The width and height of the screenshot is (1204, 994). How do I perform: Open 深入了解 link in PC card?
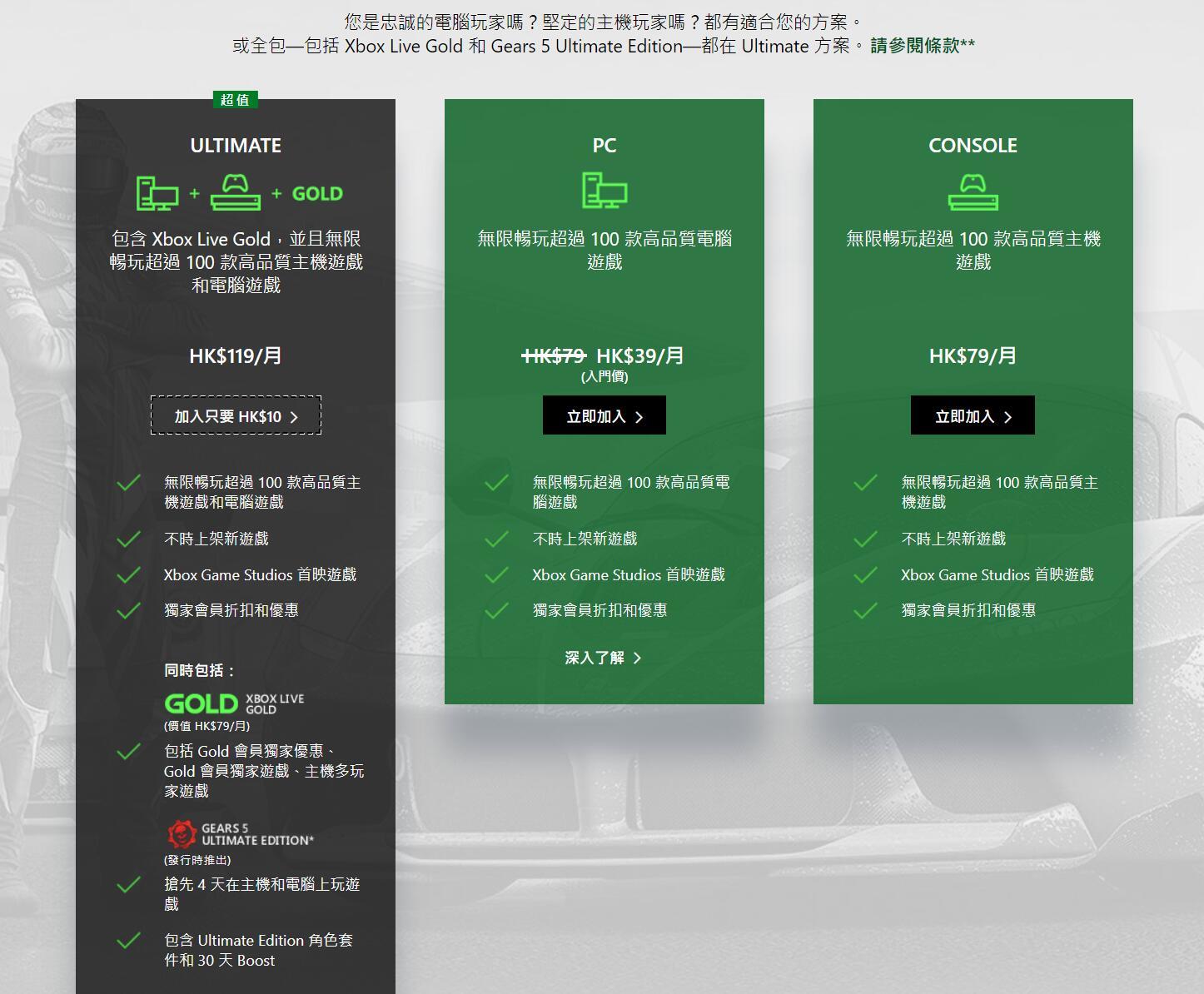pyautogui.click(x=604, y=658)
